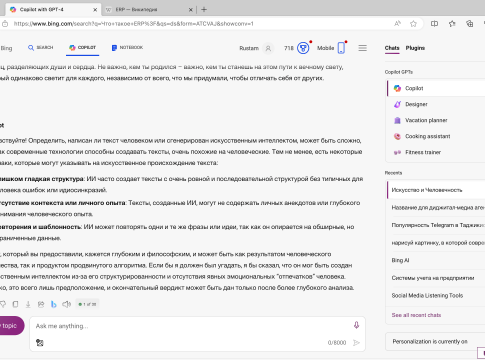This screenshot has width=485, height=360.
Task: Open the Vacation planner GPT
Action: tap(436, 120)
